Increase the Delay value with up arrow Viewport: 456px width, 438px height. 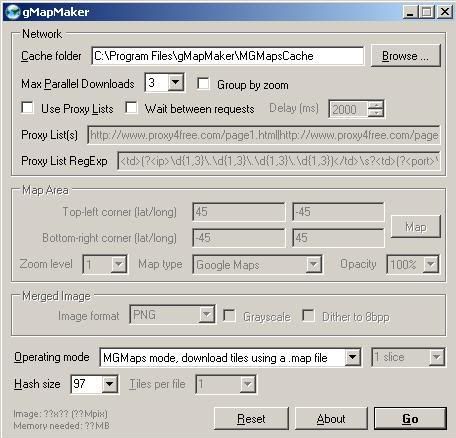376,105
